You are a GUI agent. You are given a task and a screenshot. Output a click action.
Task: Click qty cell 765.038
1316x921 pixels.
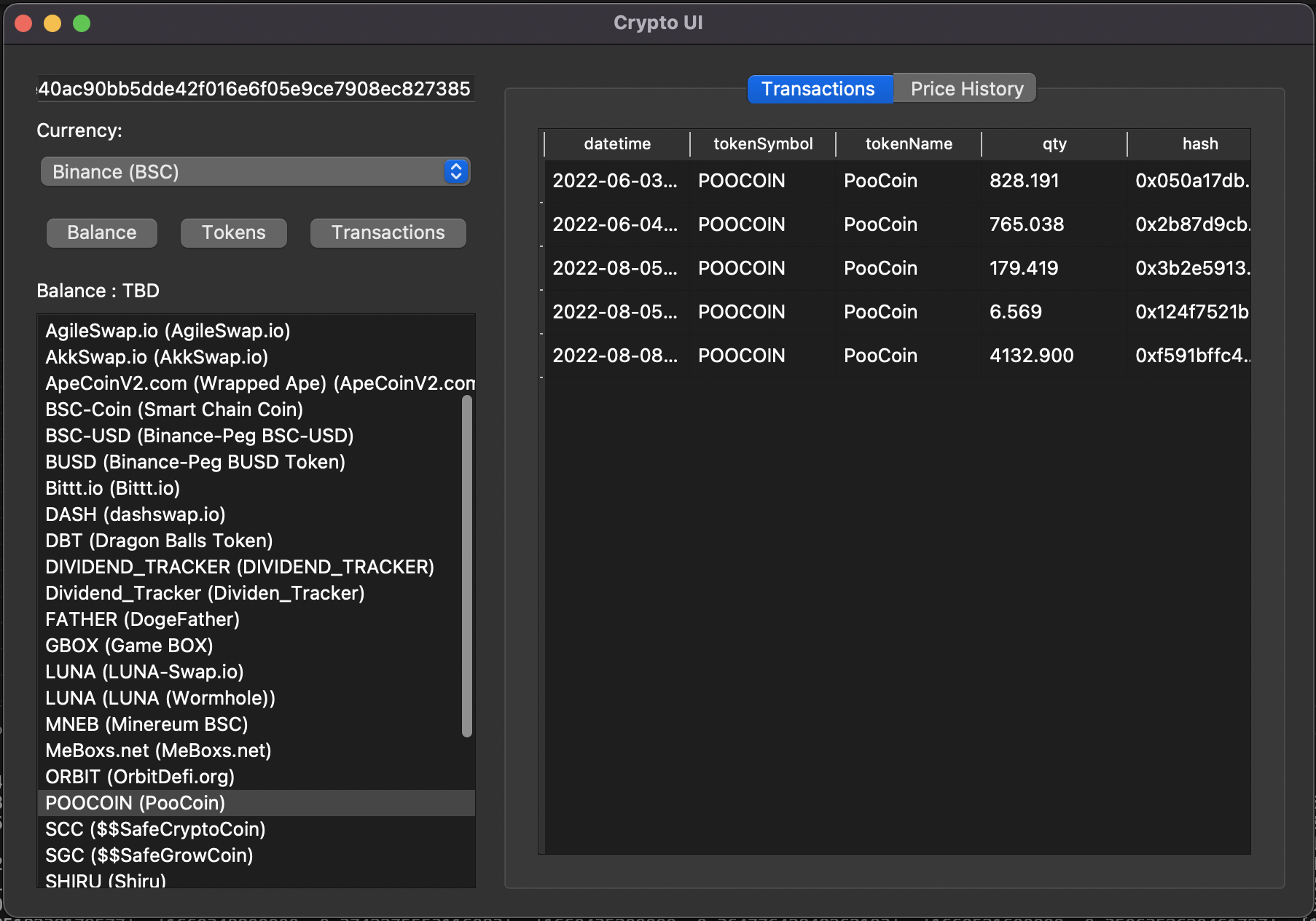pos(1054,224)
